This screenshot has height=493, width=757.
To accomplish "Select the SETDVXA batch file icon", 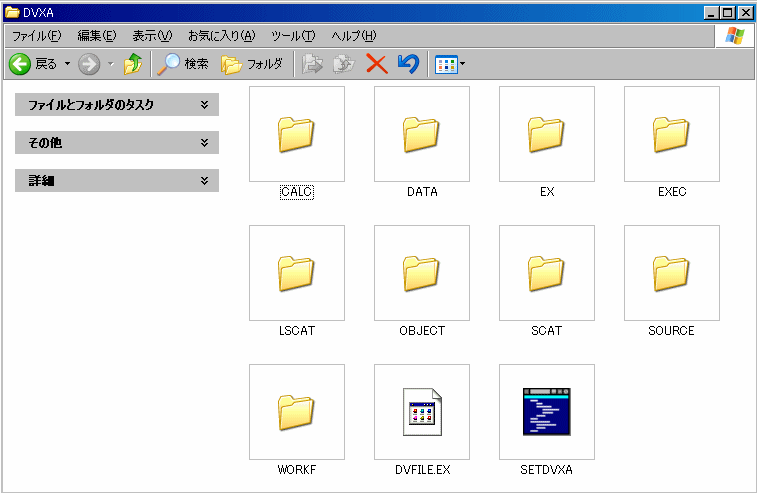I will coord(546,411).
